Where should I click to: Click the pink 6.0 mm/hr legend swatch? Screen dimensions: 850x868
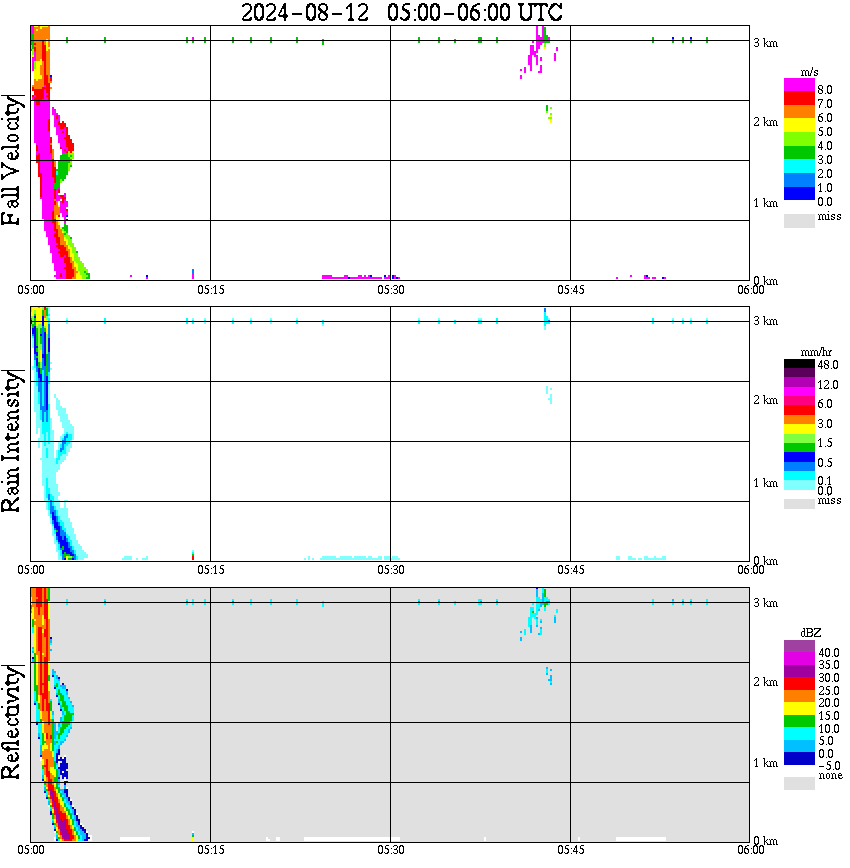click(x=799, y=401)
